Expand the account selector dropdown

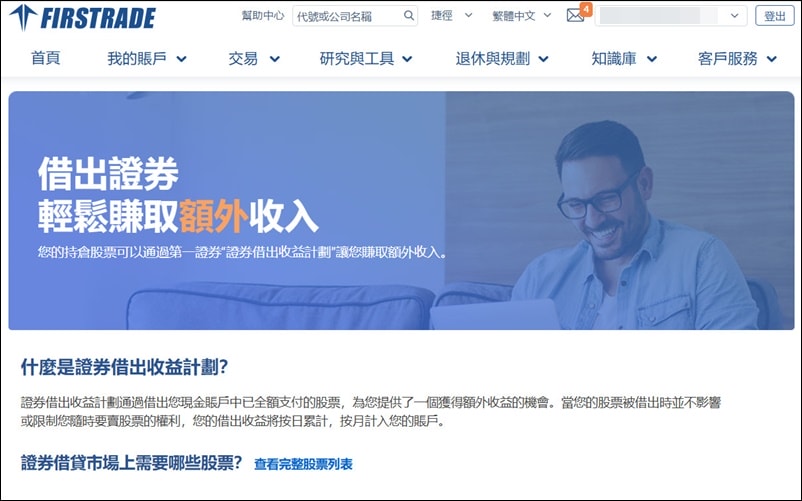click(x=671, y=16)
